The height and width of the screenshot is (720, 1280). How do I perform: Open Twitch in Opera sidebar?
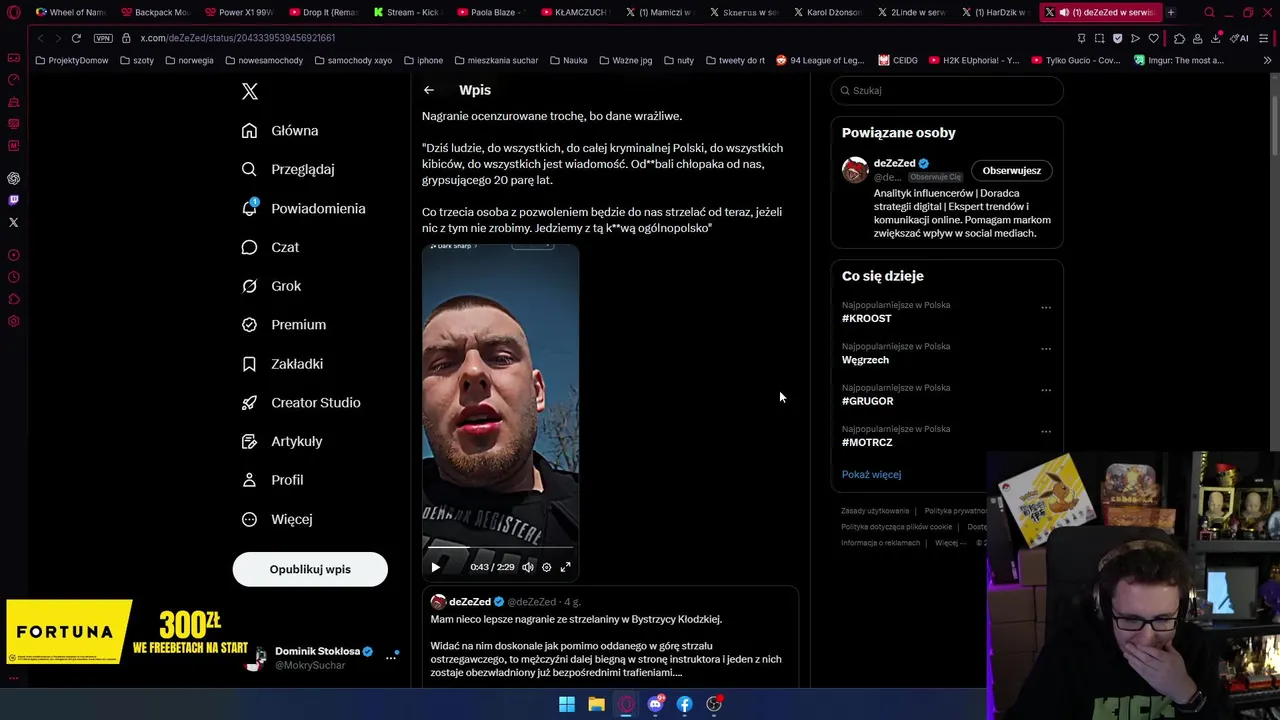click(13, 200)
